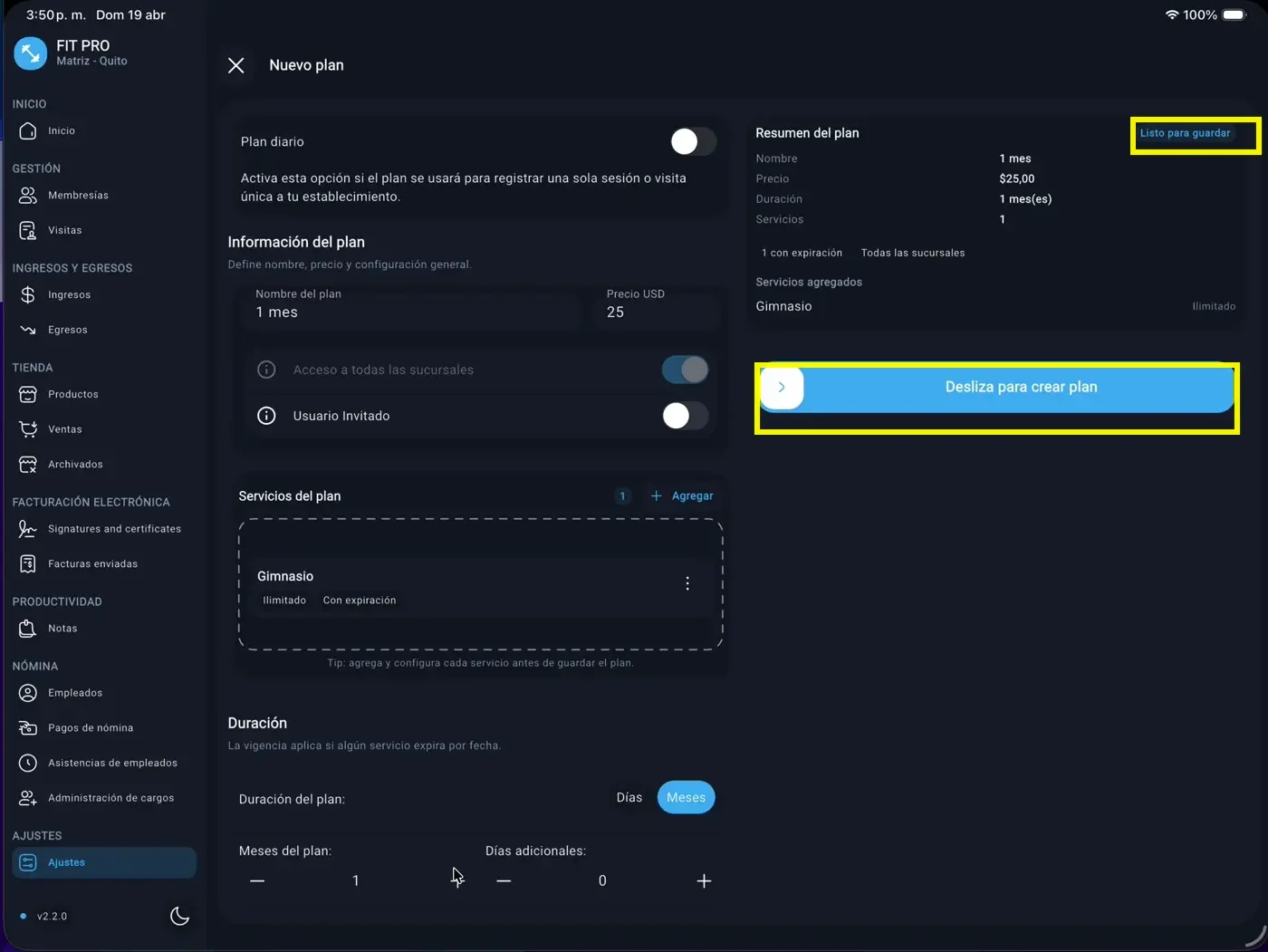
Task: Click the Nombre del plan field
Action: (x=412, y=312)
